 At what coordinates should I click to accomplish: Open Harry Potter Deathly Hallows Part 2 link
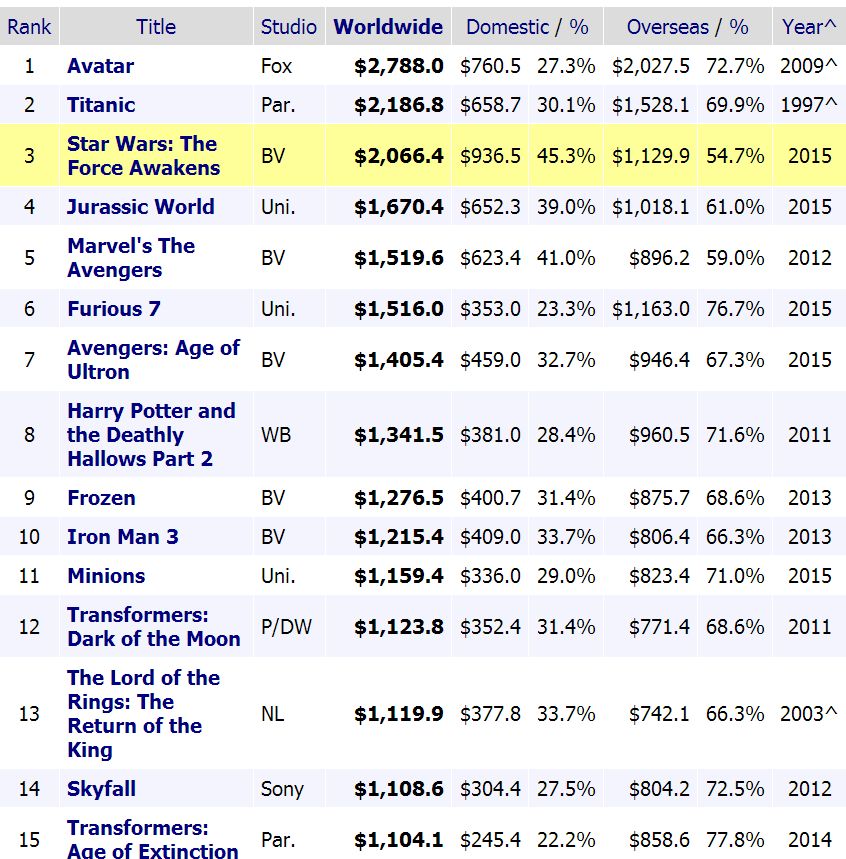coord(151,434)
